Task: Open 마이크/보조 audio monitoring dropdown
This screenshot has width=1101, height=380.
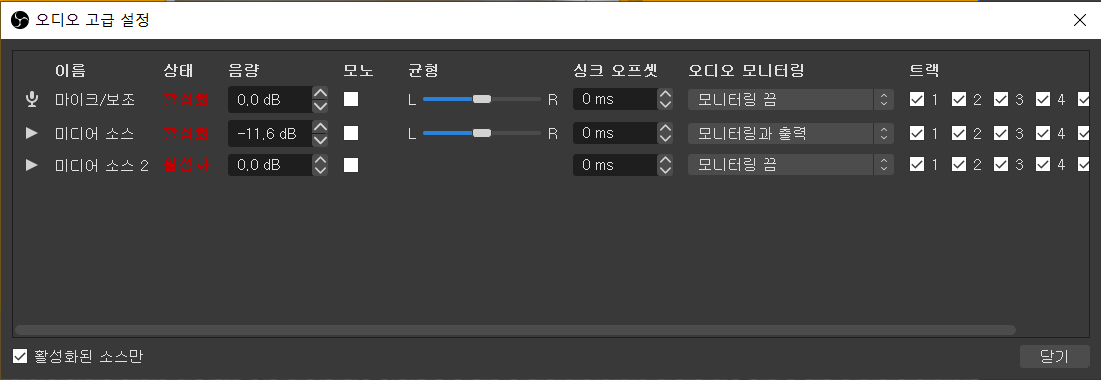Action: tap(791, 100)
